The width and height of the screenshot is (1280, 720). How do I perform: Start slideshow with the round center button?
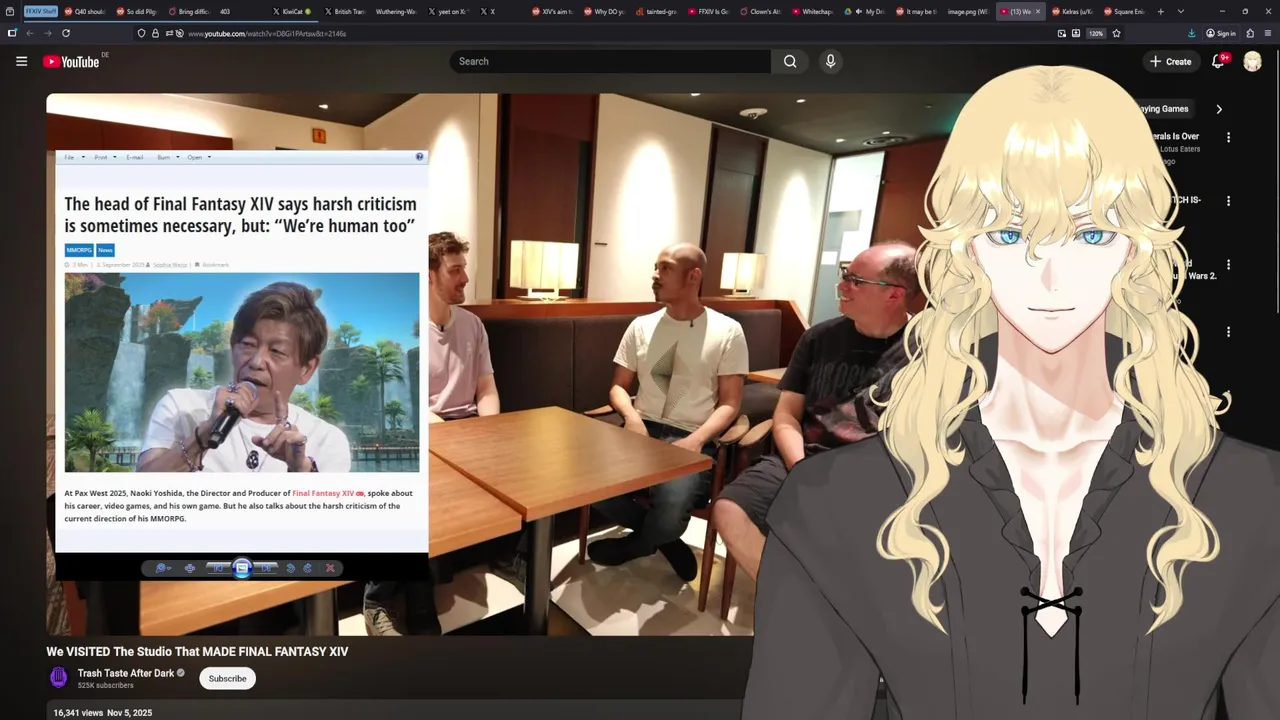pyautogui.click(x=242, y=568)
